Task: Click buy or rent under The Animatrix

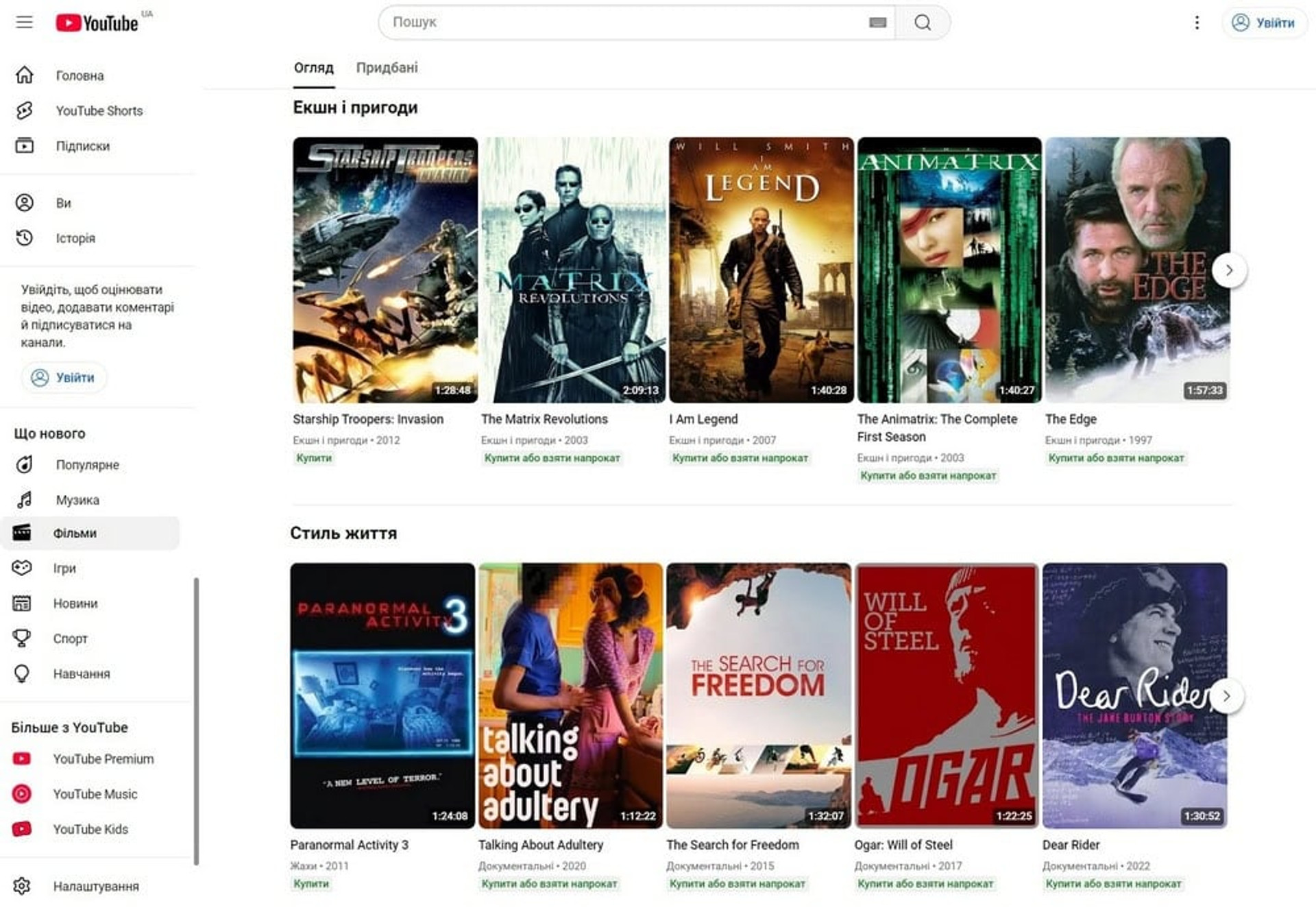Action: click(928, 475)
